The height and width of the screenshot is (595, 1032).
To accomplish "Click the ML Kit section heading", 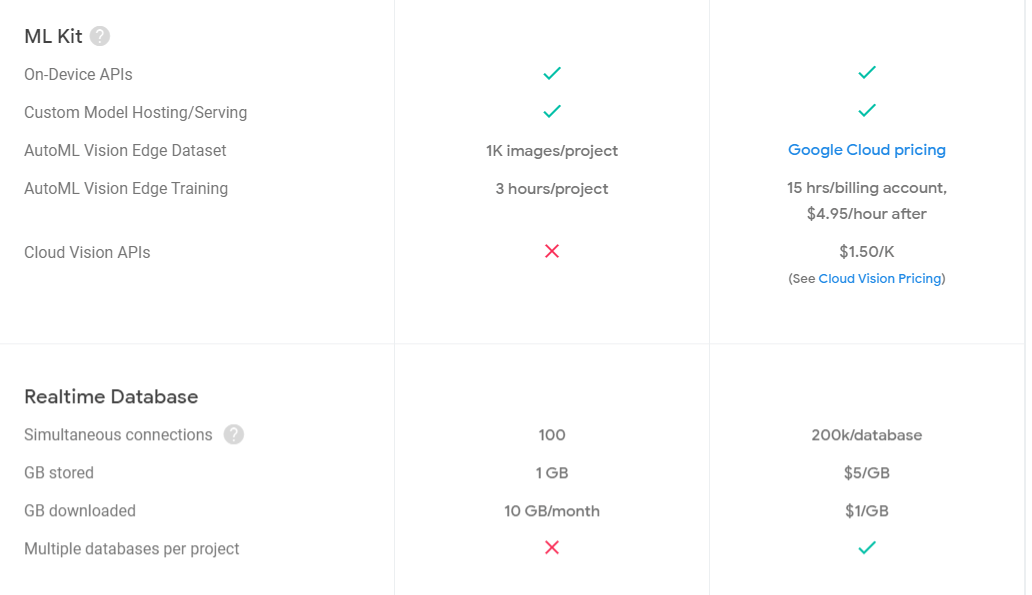I will [x=53, y=36].
